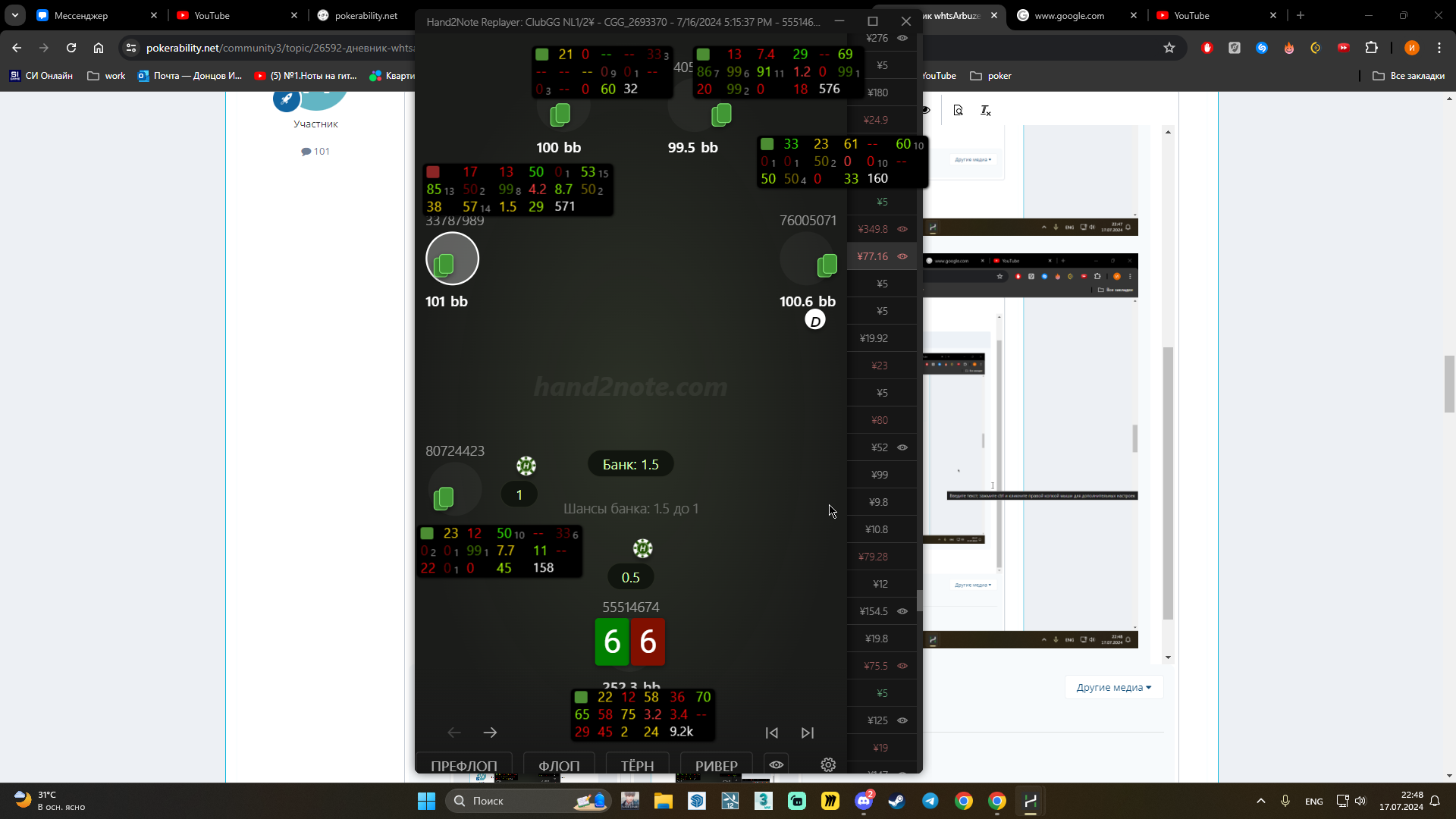This screenshot has width=1456, height=819.
Task: Open replayer settings gear
Action: pos(828,764)
